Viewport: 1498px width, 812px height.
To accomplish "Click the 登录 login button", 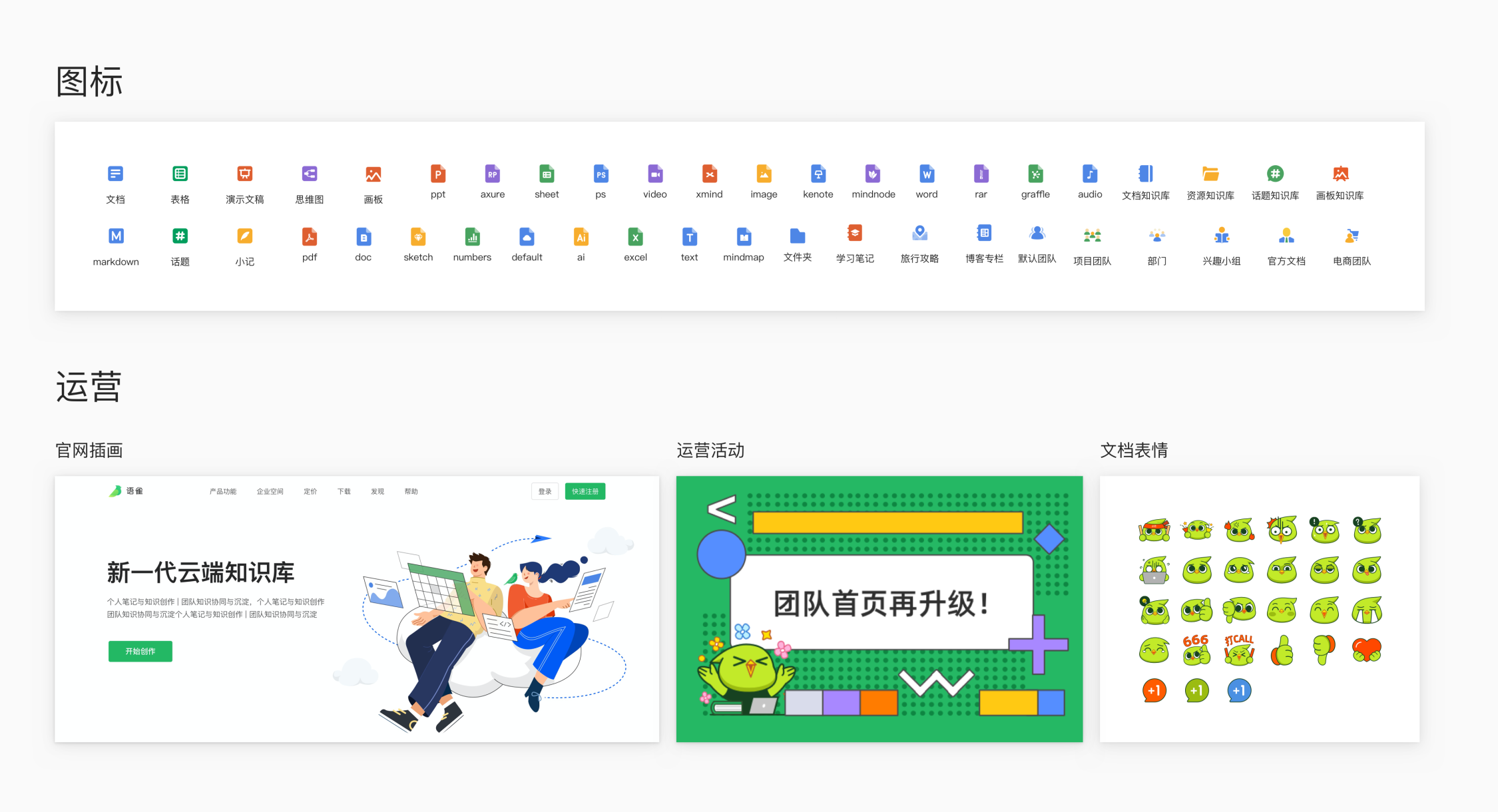I will pyautogui.click(x=545, y=492).
